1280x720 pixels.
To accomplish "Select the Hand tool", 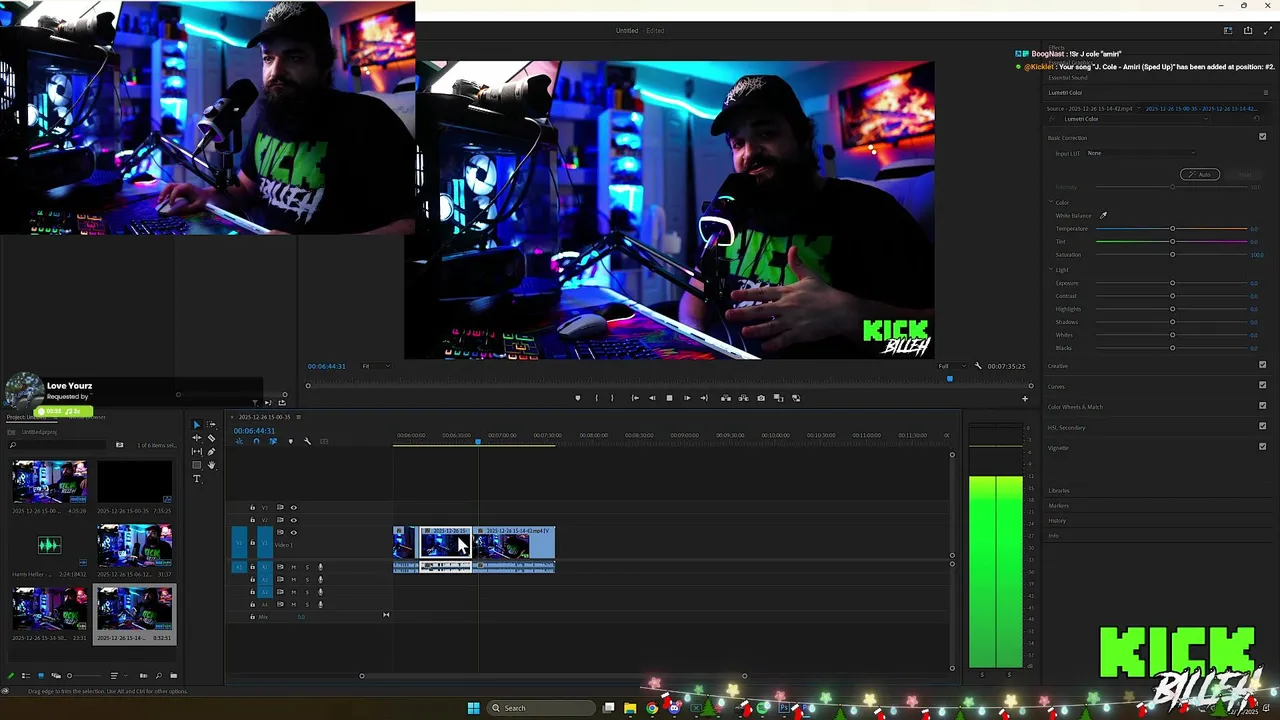I will pyautogui.click(x=211, y=465).
